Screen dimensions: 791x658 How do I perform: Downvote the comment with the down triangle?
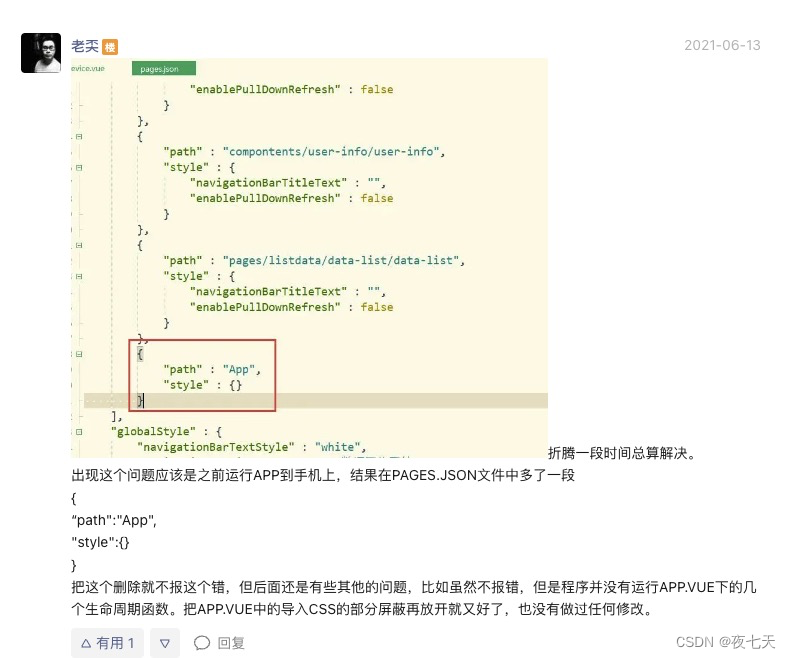(165, 643)
